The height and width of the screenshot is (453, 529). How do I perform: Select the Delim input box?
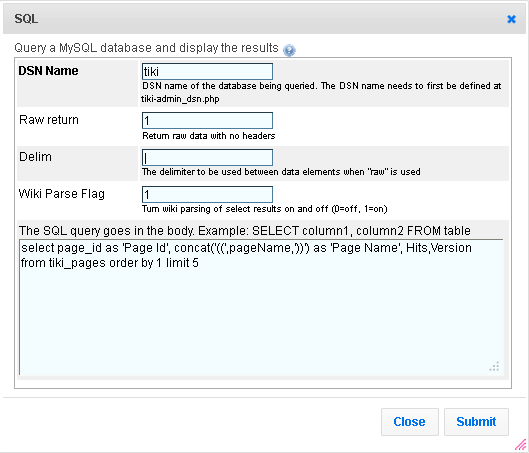click(207, 158)
